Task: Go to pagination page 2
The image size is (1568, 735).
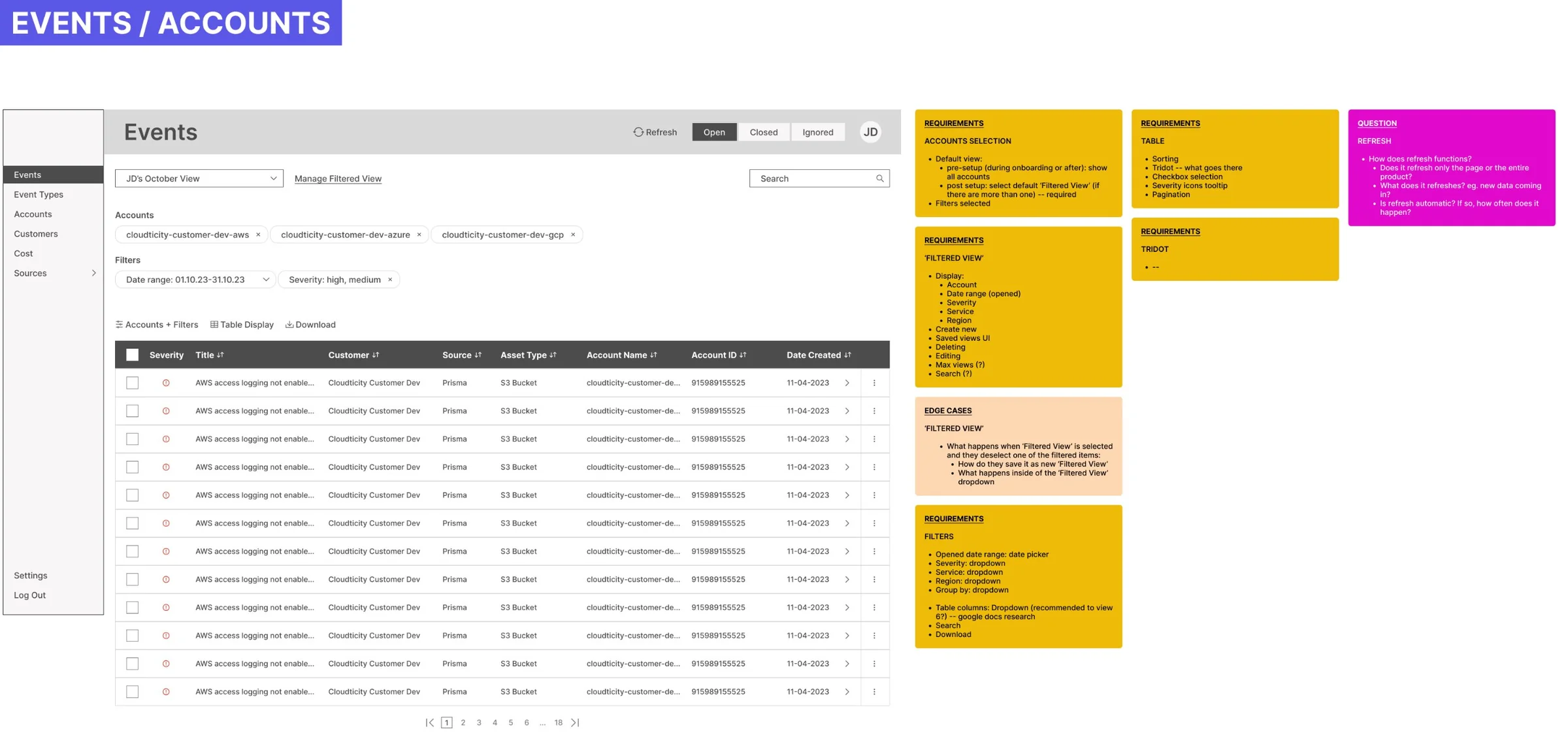Action: (463, 723)
